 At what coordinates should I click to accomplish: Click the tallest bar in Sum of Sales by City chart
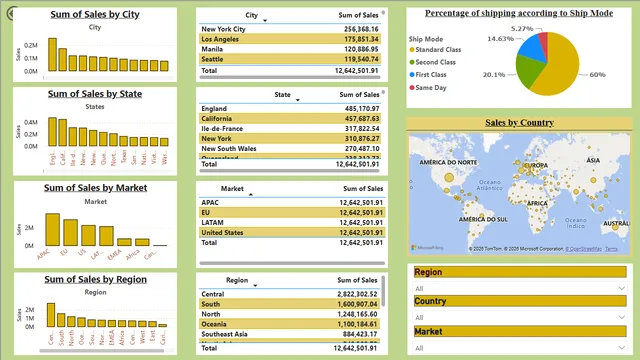click(52, 55)
